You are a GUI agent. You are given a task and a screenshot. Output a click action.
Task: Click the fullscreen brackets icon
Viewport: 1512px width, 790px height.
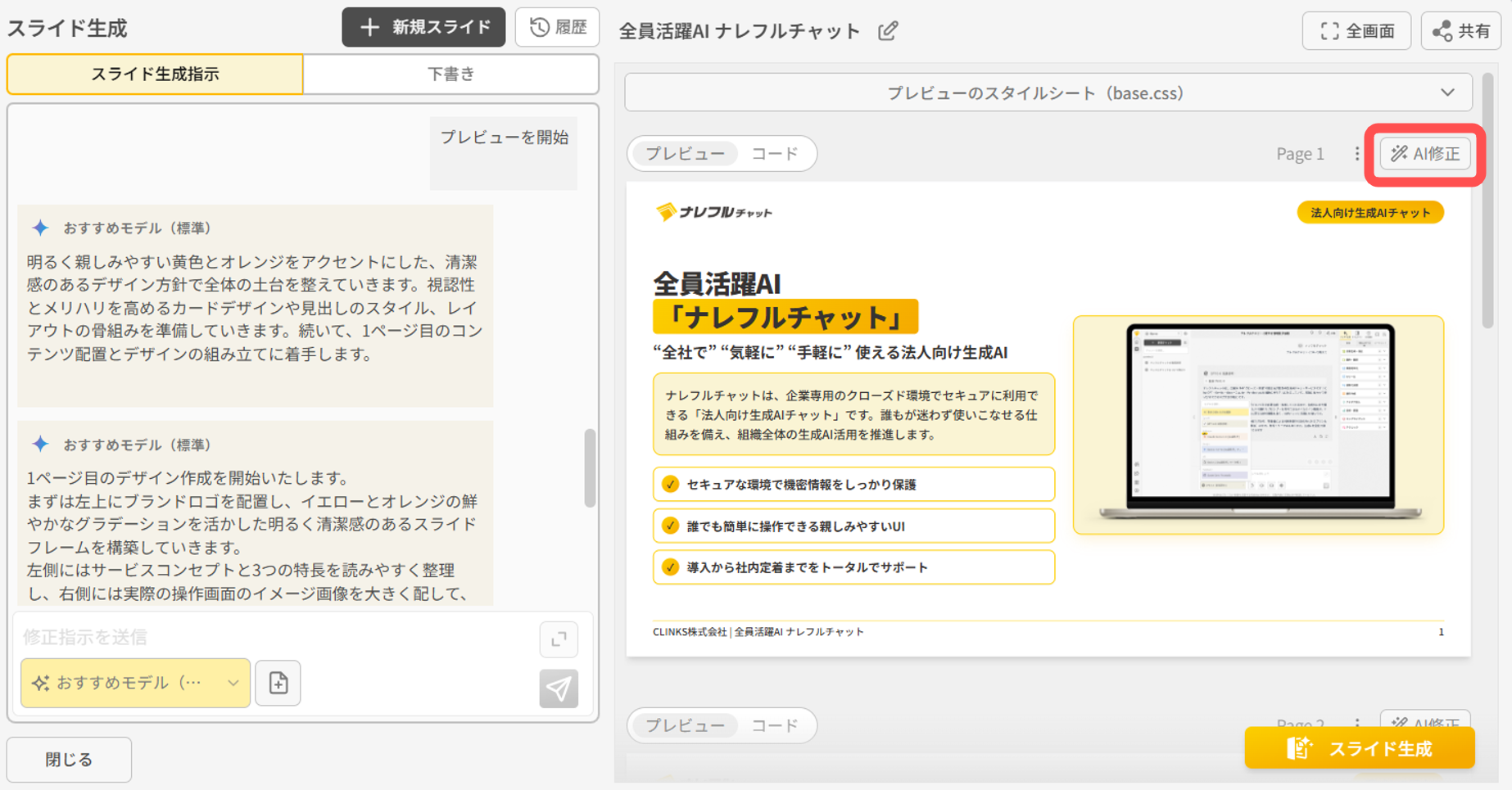coord(1330,31)
